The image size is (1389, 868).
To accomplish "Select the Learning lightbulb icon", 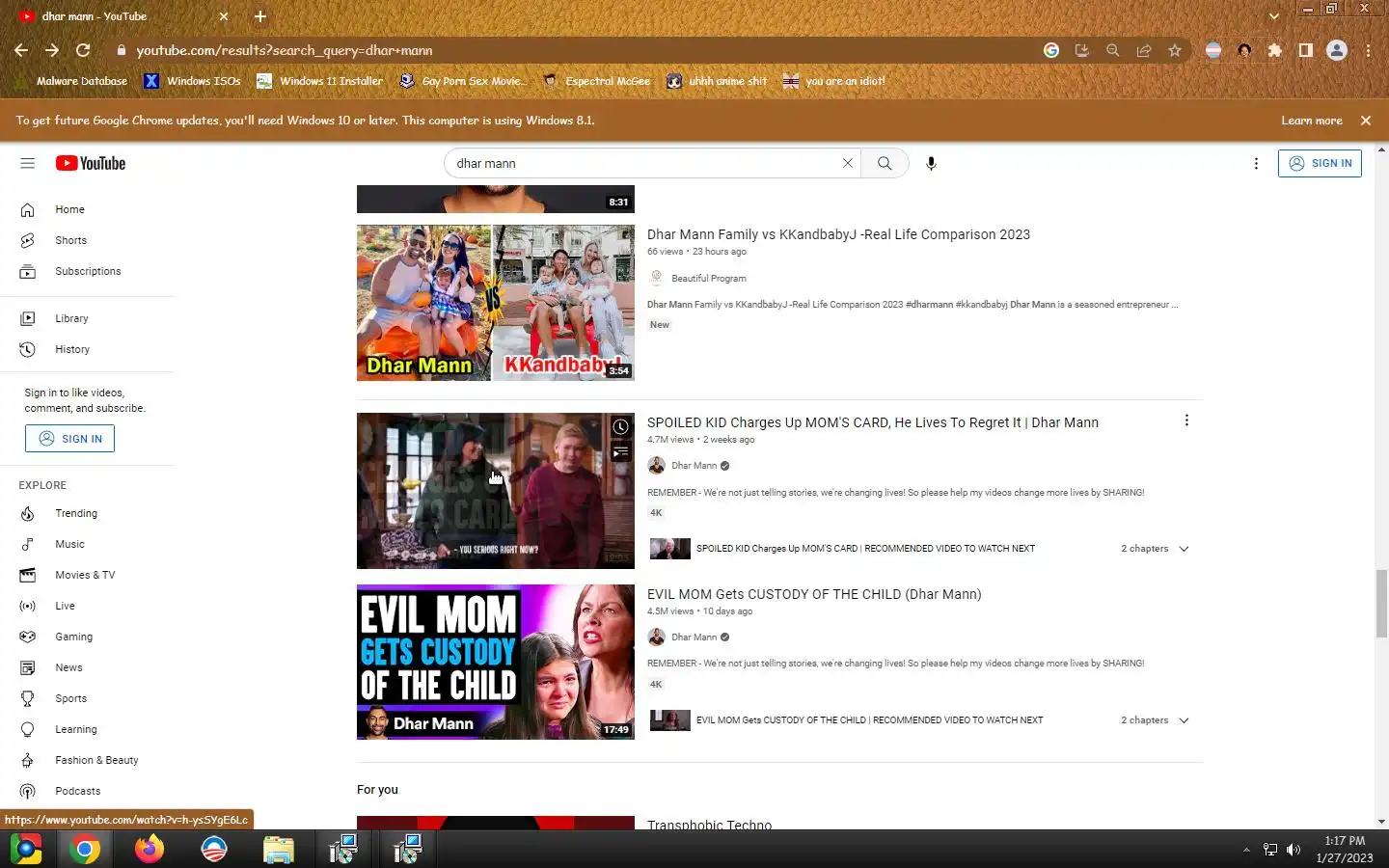I will 27,729.
